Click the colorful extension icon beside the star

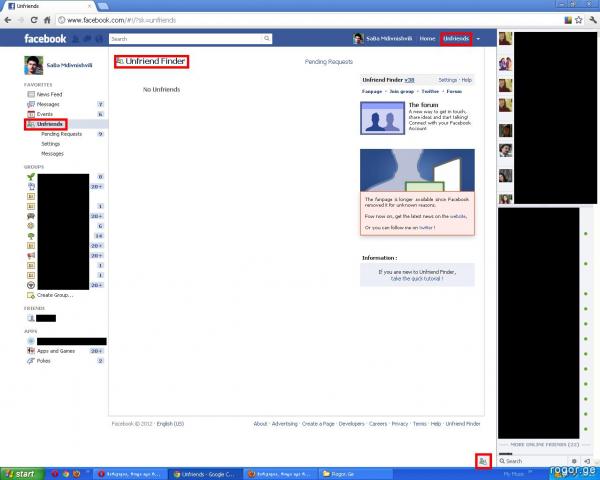[568, 20]
